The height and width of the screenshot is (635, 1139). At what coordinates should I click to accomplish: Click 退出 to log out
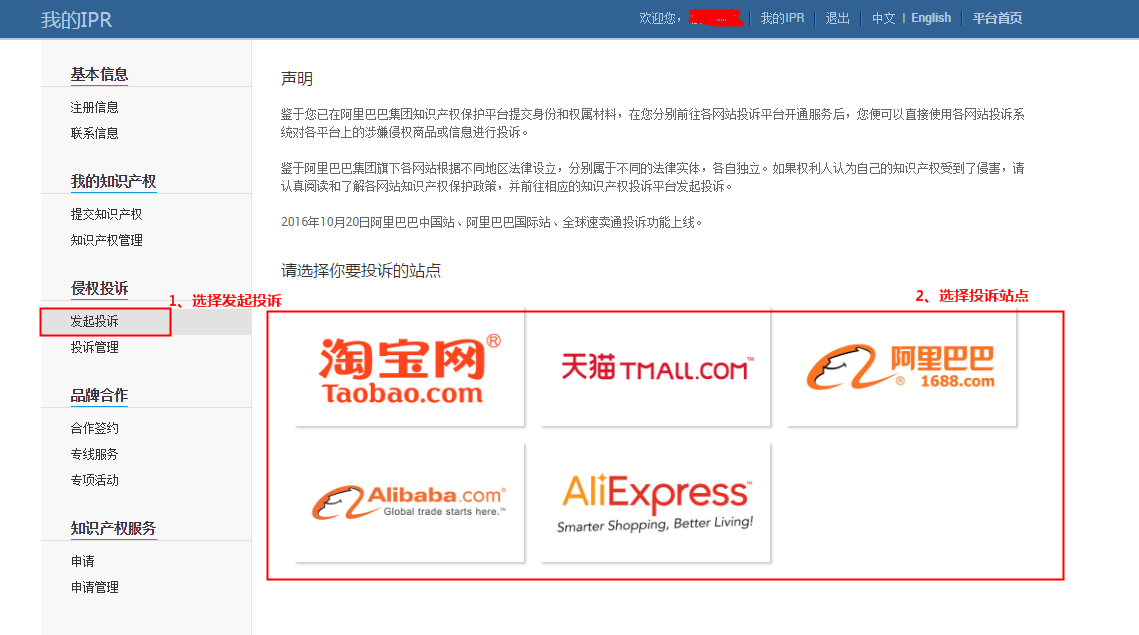pyautogui.click(x=838, y=18)
